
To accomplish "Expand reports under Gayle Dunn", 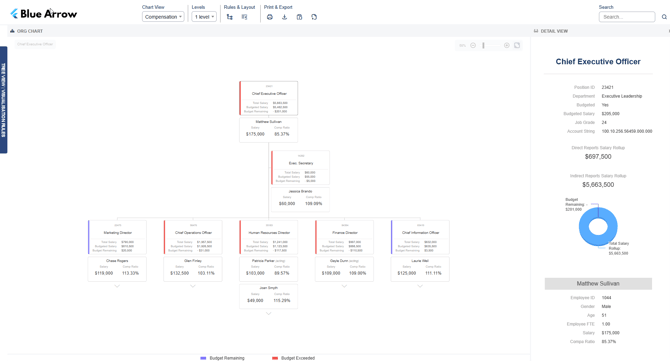I will tap(344, 286).
